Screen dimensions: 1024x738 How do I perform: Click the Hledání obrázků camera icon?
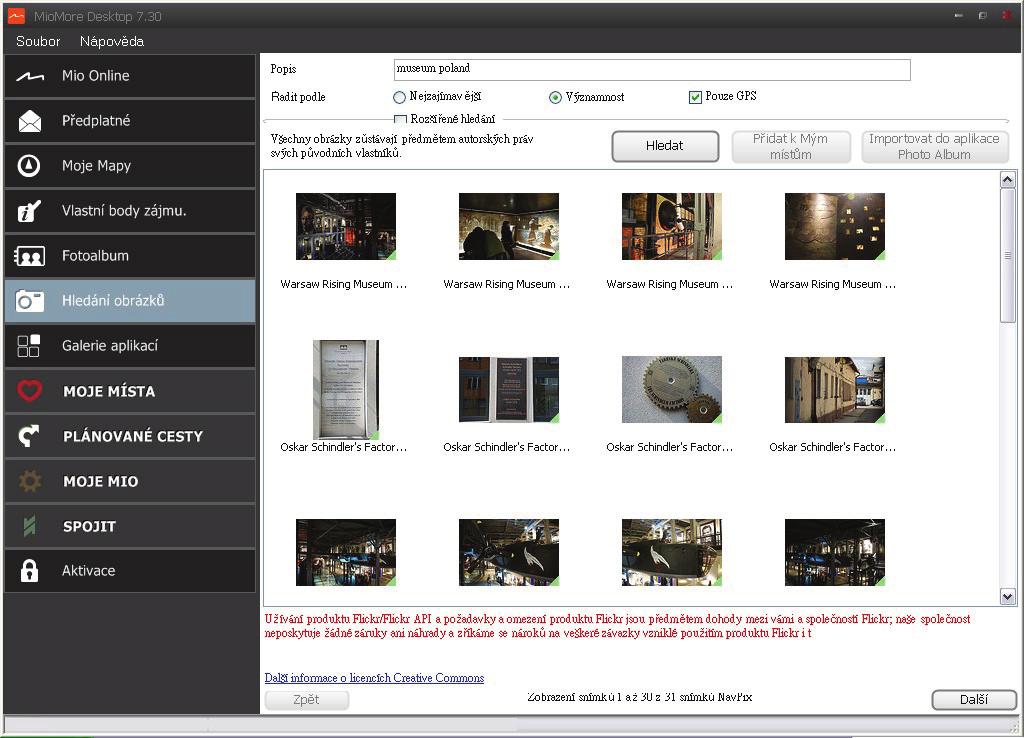(29, 301)
